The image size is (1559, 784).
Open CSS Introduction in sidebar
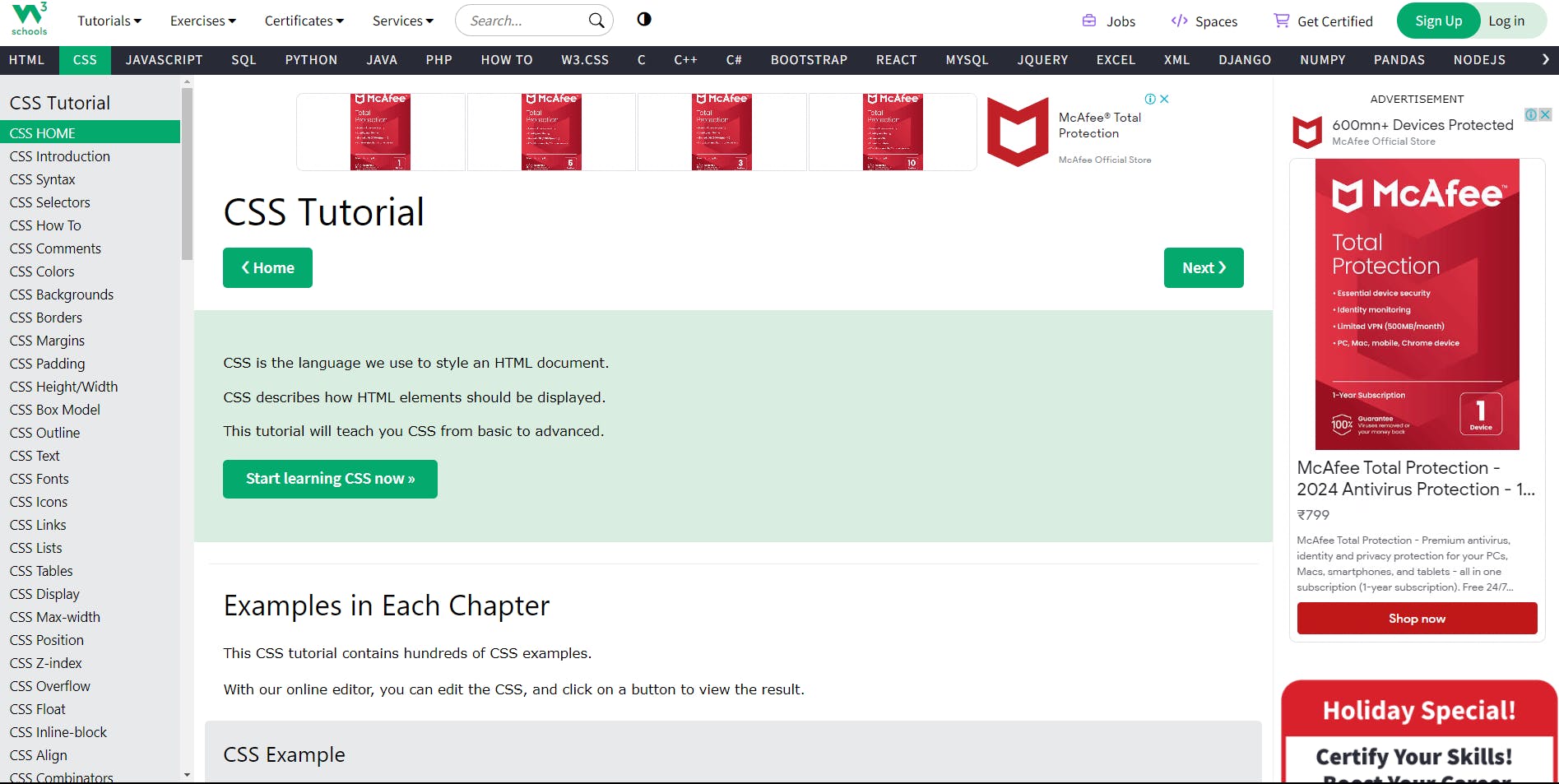90,156
